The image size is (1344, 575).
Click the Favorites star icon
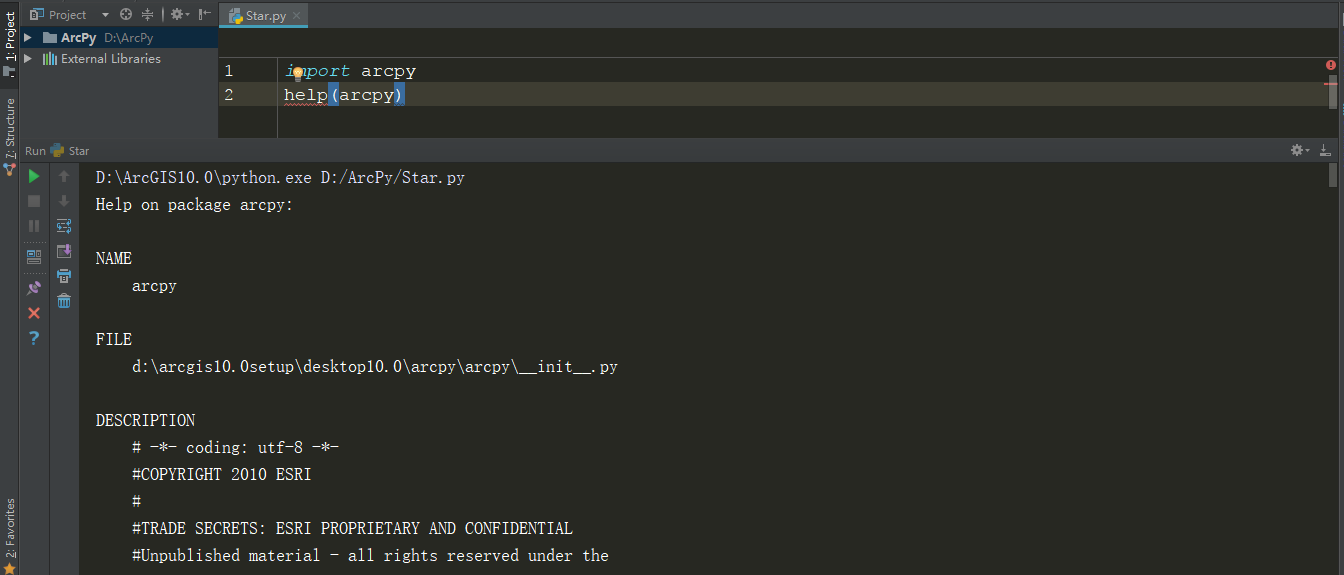pos(10,568)
